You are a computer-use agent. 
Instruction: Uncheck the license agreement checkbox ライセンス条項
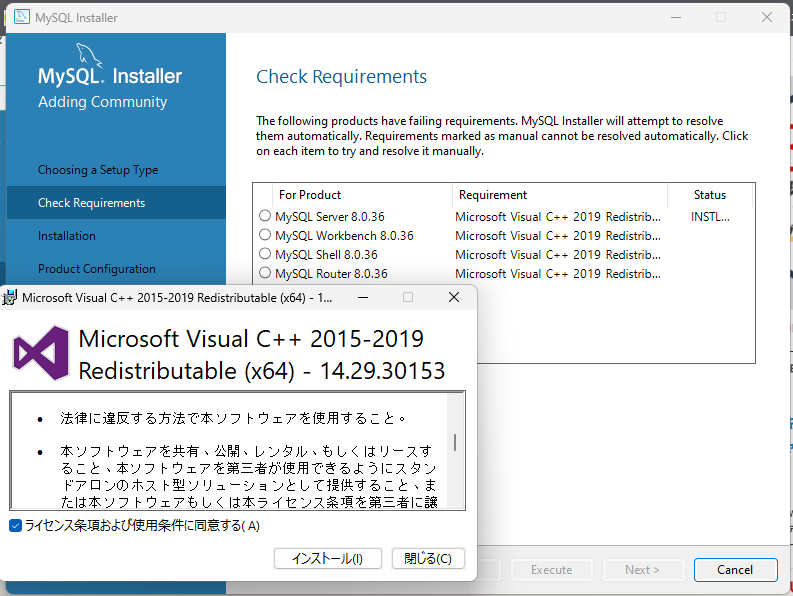pyautogui.click(x=16, y=526)
